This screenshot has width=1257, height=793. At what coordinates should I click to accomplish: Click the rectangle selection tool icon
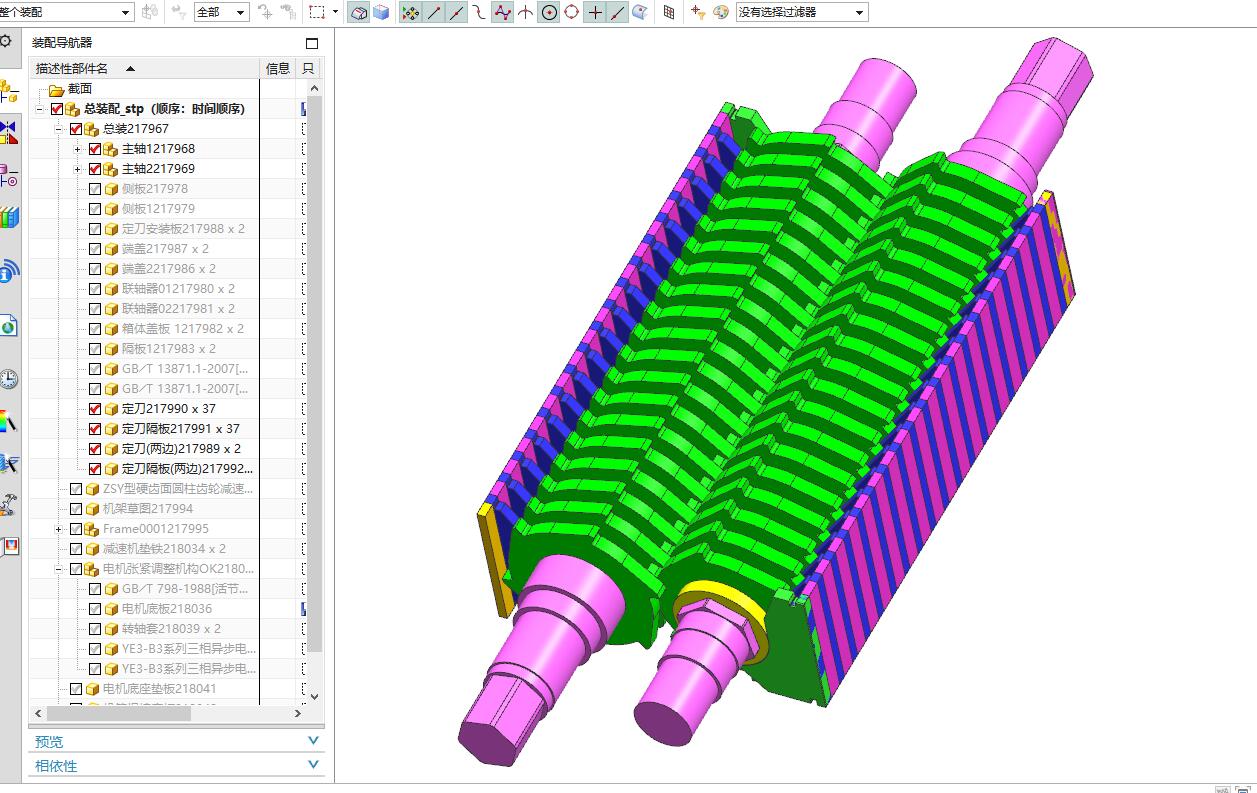coord(316,12)
